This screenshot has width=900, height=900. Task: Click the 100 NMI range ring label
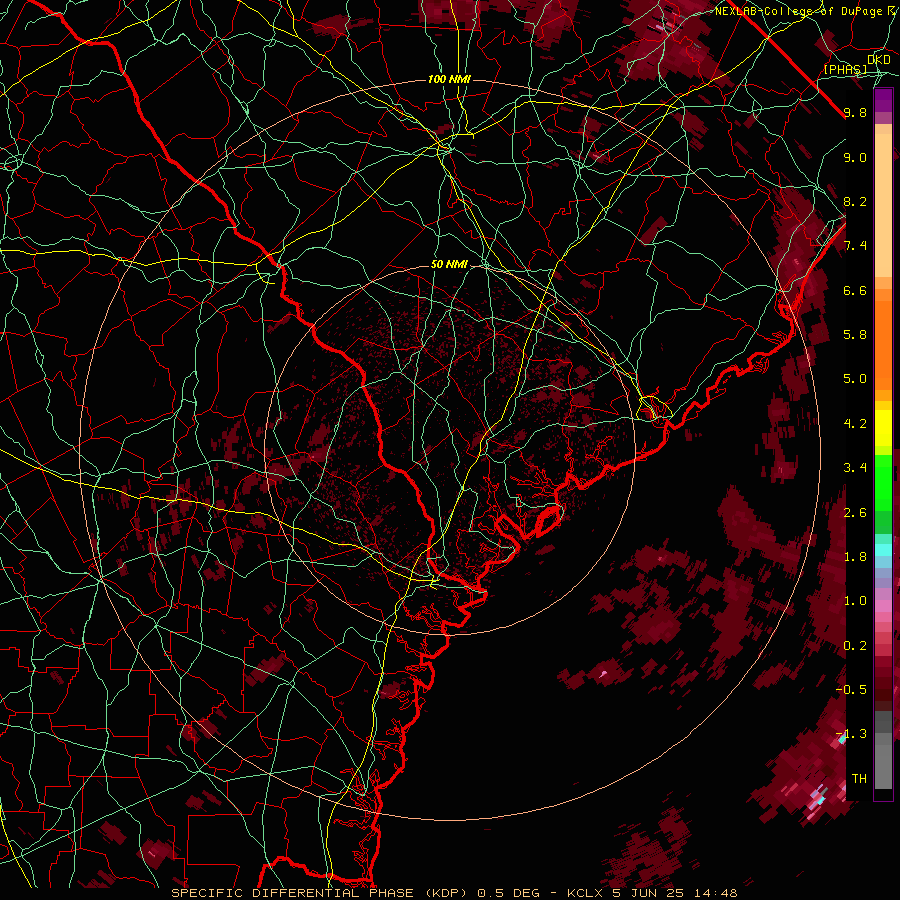449,79
